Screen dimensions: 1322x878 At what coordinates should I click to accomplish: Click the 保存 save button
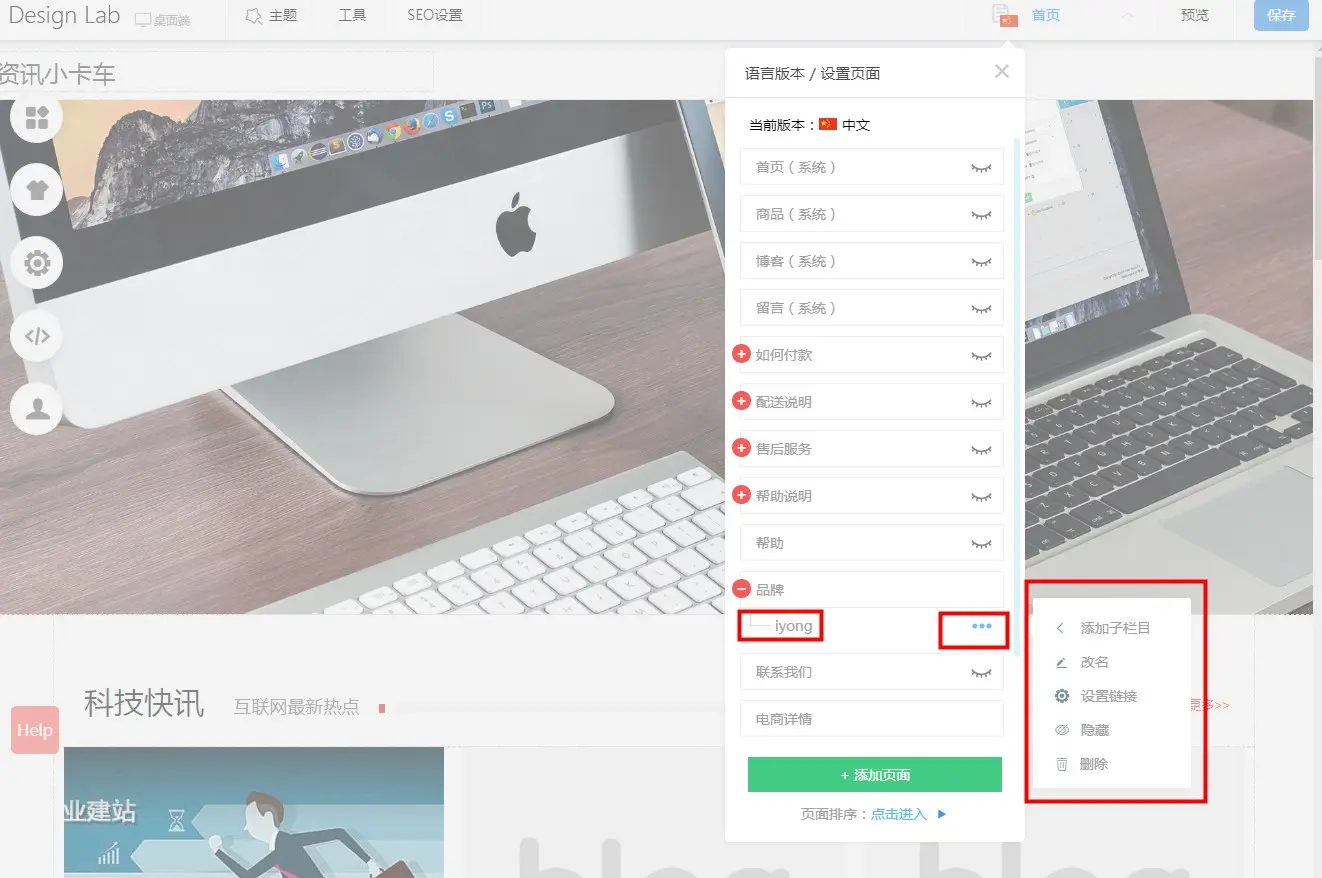[x=1280, y=15]
